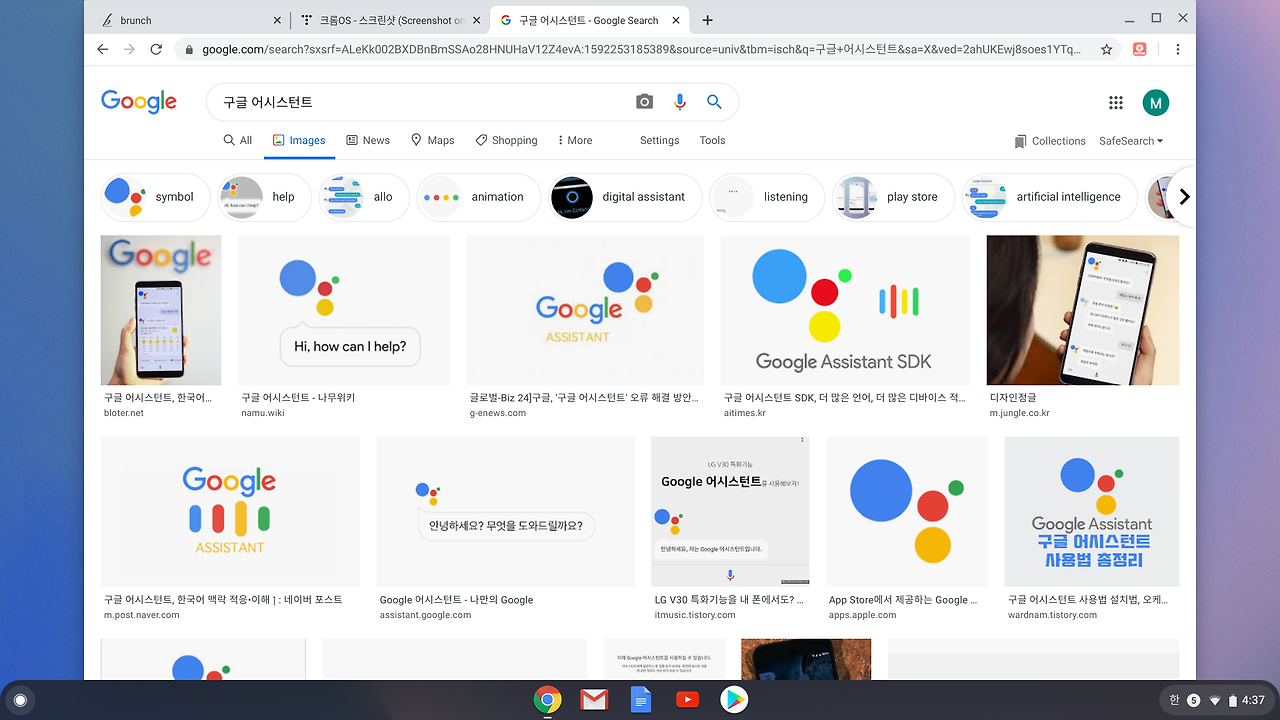Open the 'Hi, how can I help?' image

pos(344,310)
